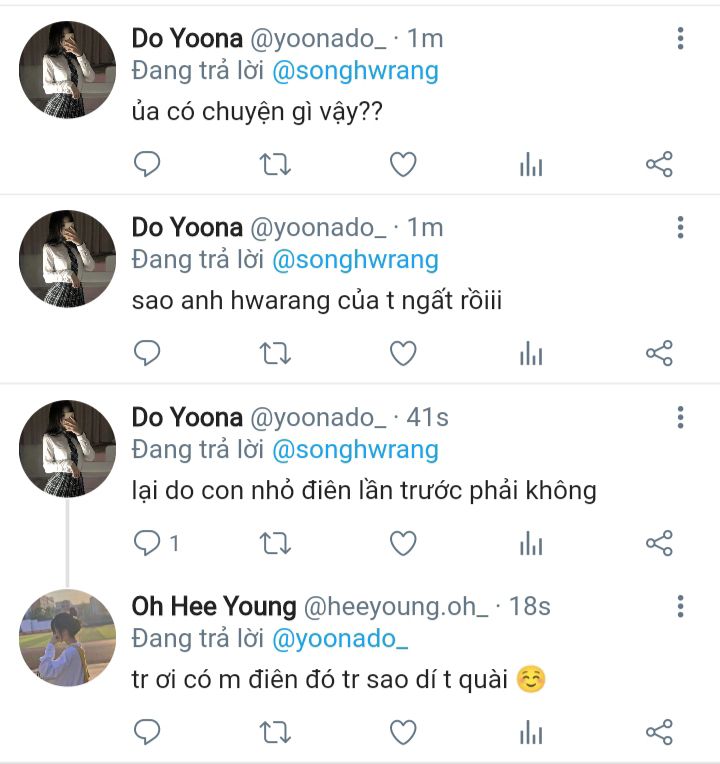The height and width of the screenshot is (764, 720).
Task: Like the "sao anh hwarang" tweet
Action: [402, 354]
